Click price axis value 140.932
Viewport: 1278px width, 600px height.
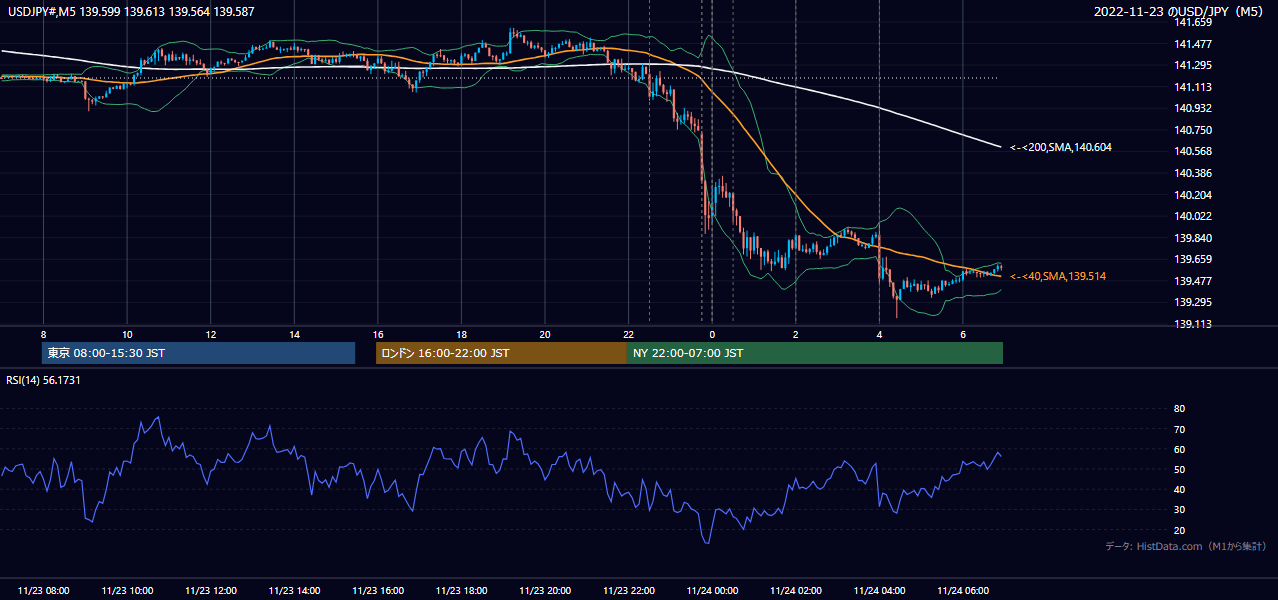click(1194, 108)
